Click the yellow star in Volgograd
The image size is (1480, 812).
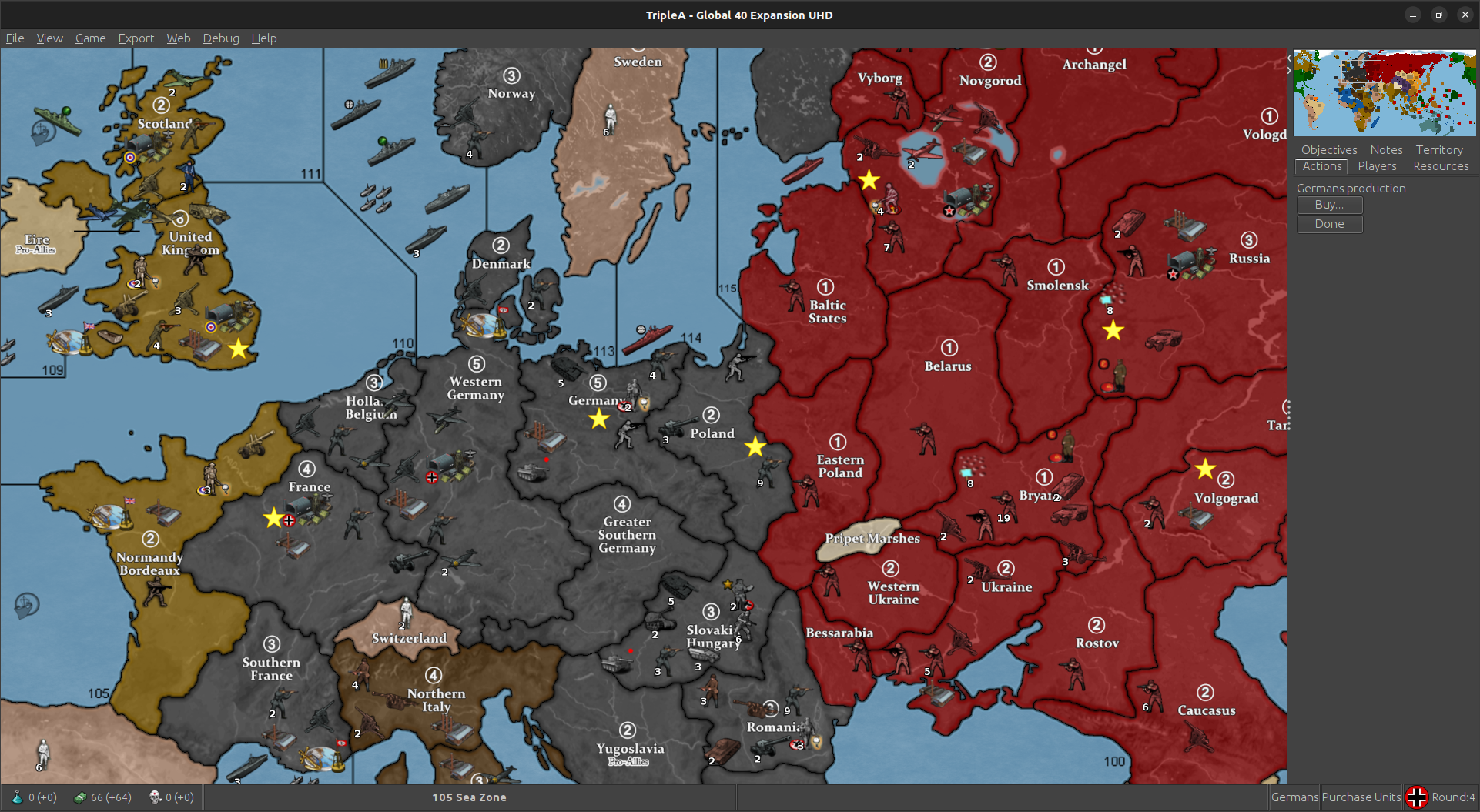(x=1205, y=468)
